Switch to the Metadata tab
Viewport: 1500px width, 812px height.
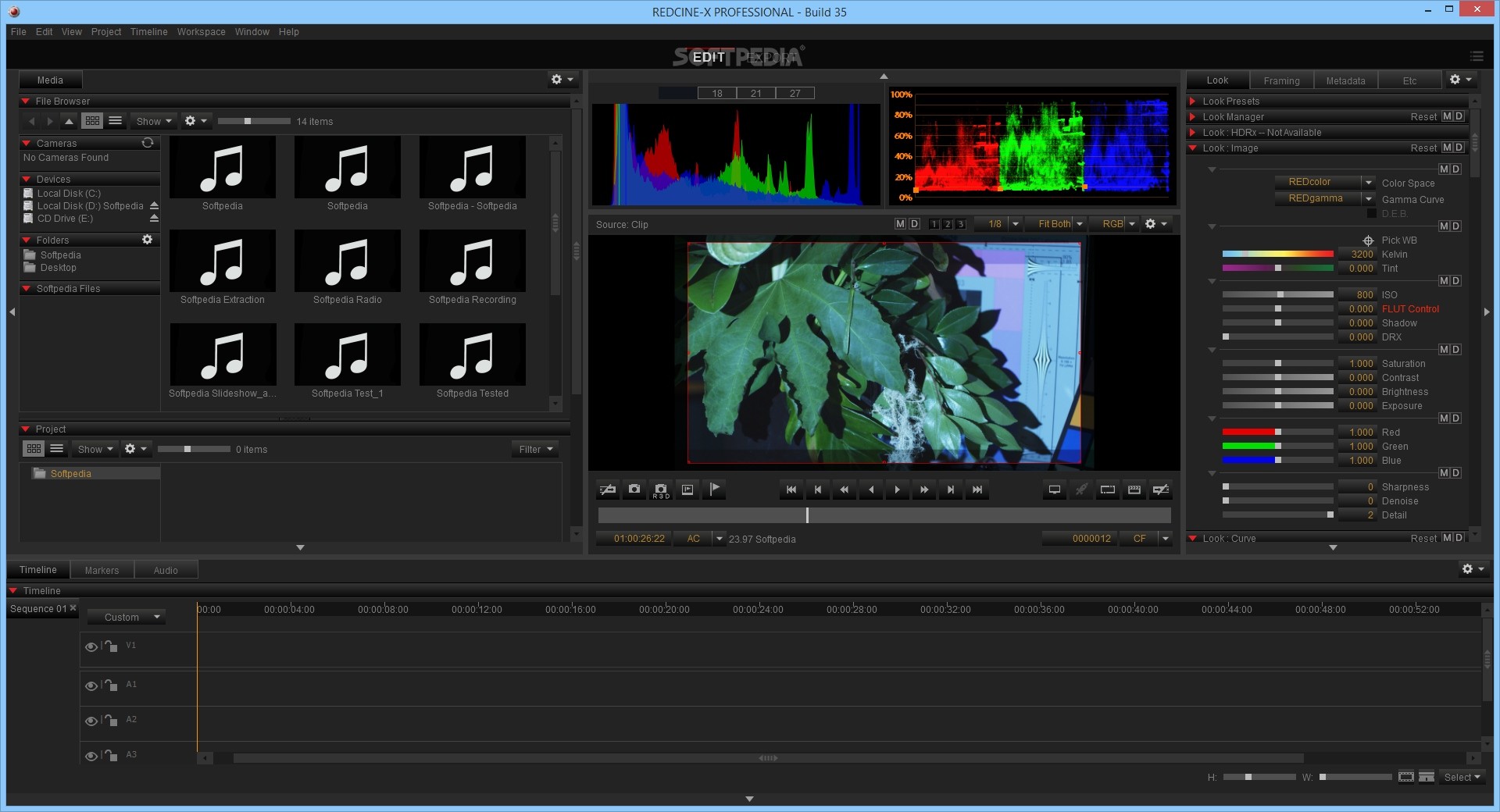point(1345,80)
